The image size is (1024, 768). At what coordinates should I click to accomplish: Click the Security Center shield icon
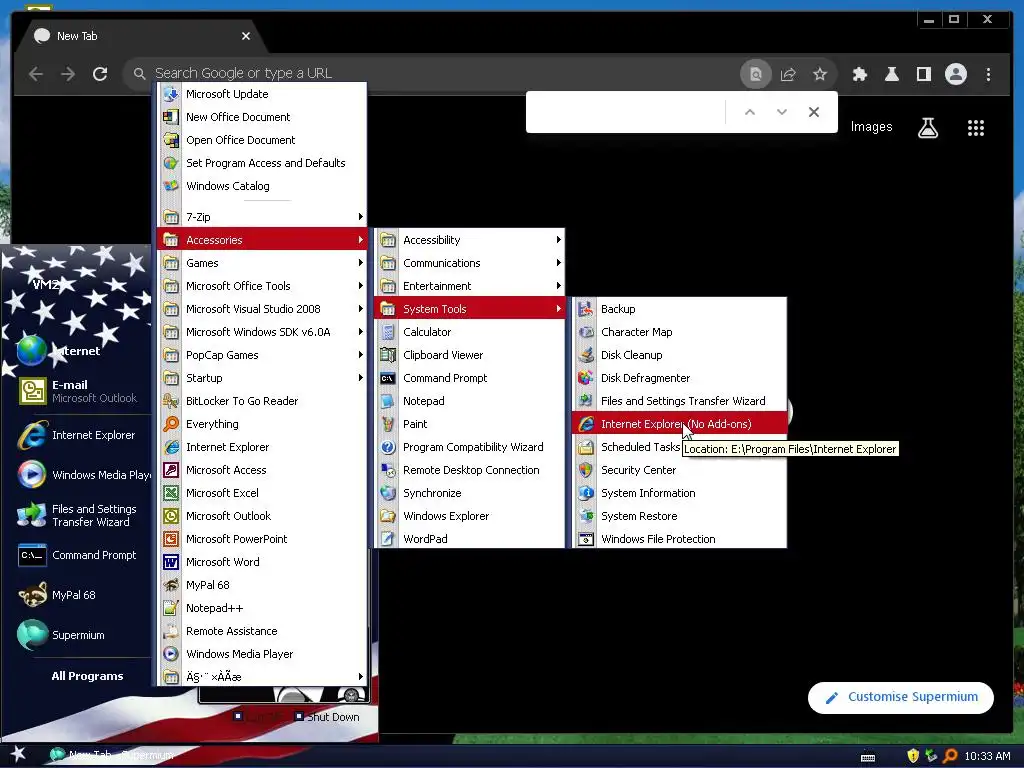pos(586,470)
